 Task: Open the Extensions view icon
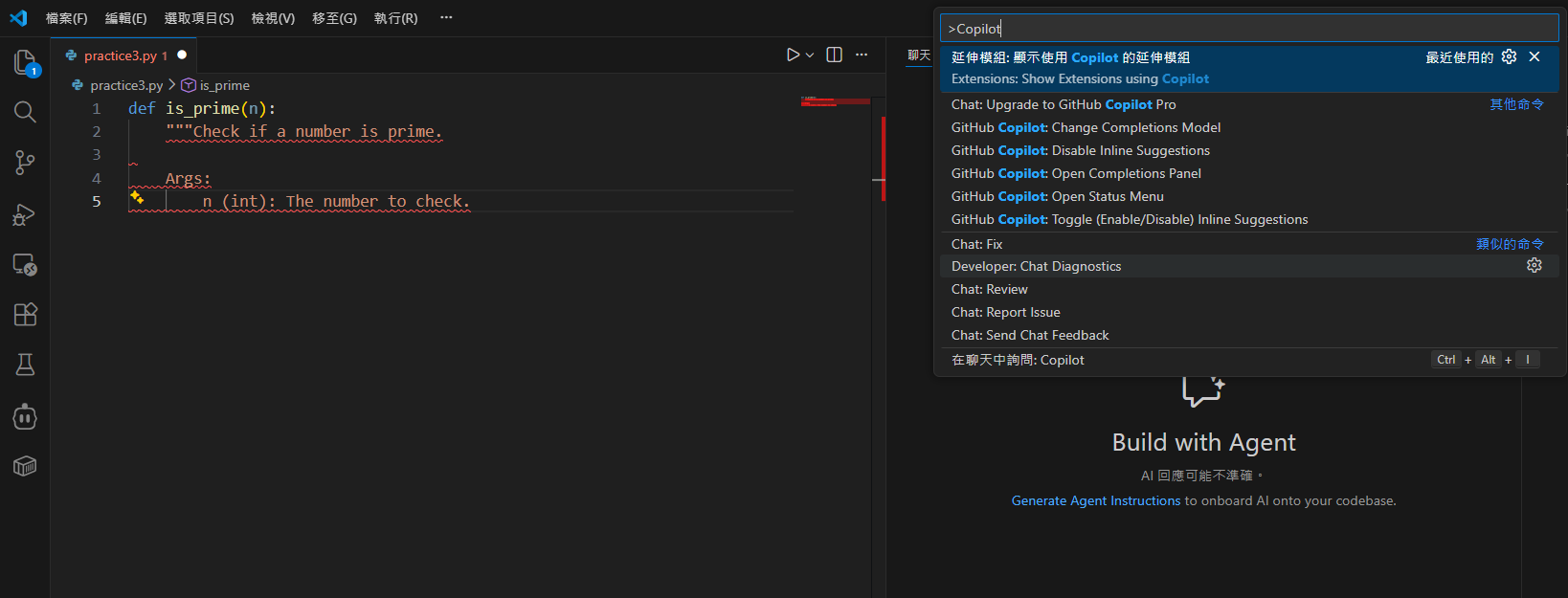click(x=25, y=314)
